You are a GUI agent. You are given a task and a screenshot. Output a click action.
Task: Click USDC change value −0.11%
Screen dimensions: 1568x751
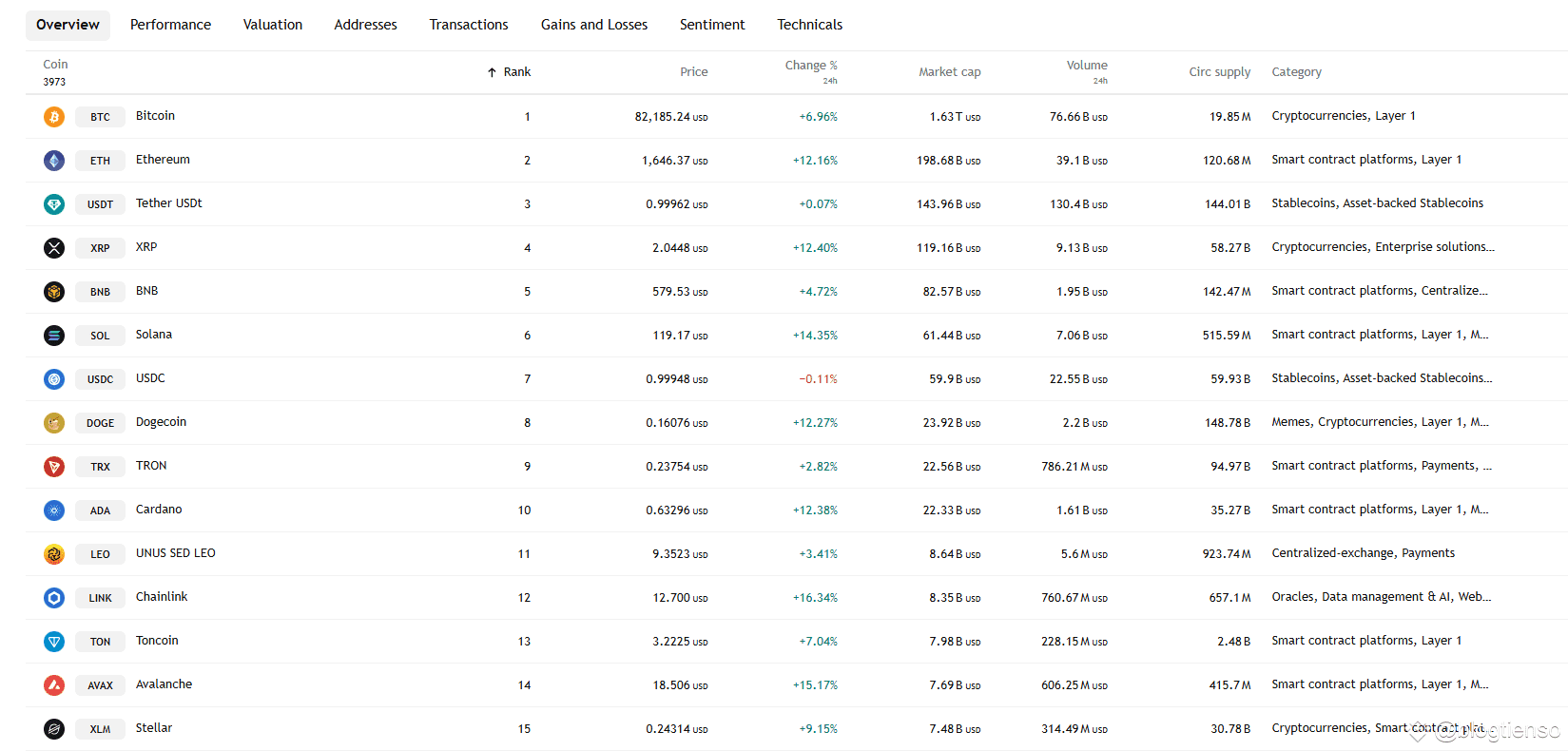818,379
